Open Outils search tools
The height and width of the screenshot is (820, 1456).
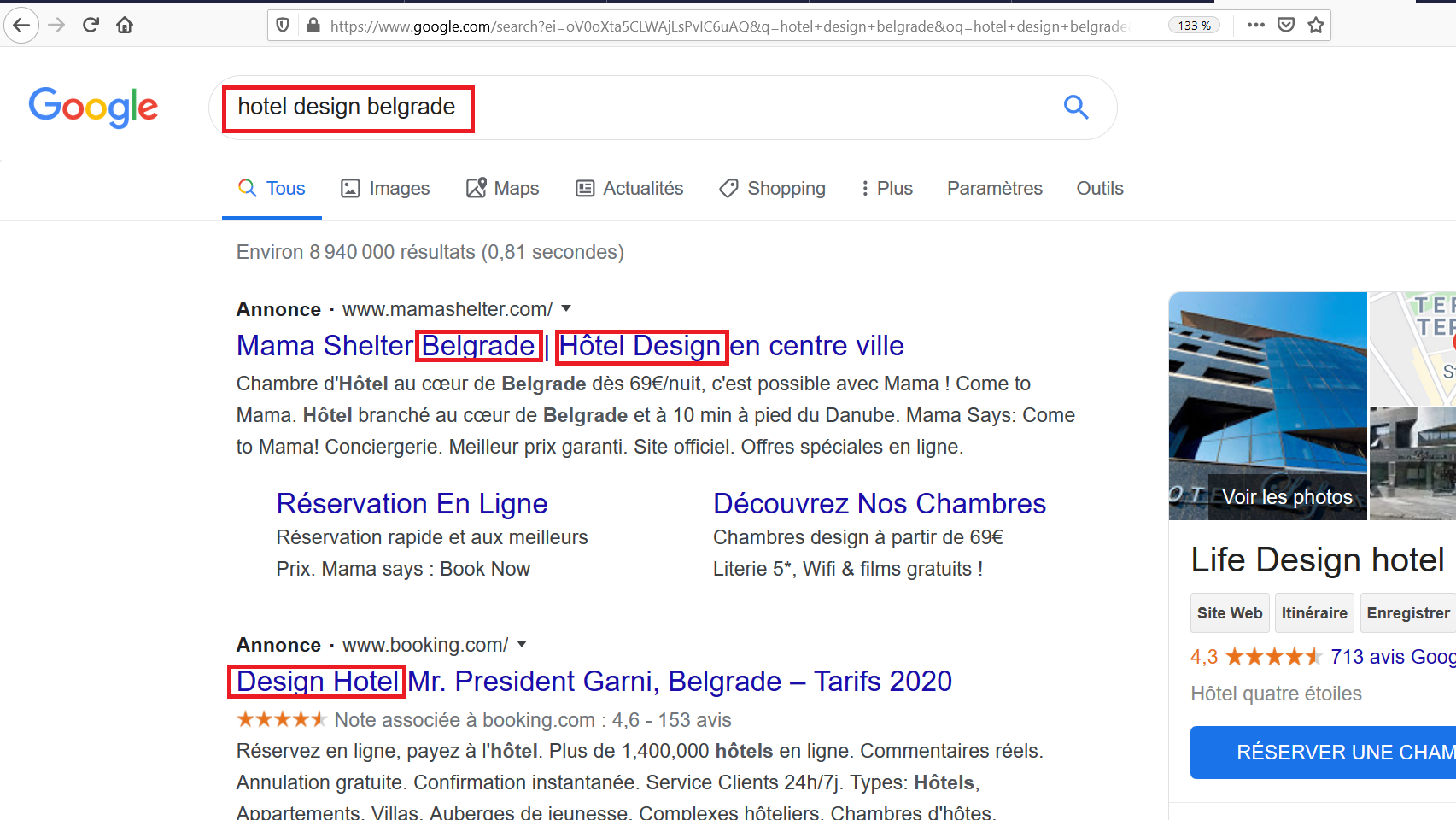(1100, 189)
